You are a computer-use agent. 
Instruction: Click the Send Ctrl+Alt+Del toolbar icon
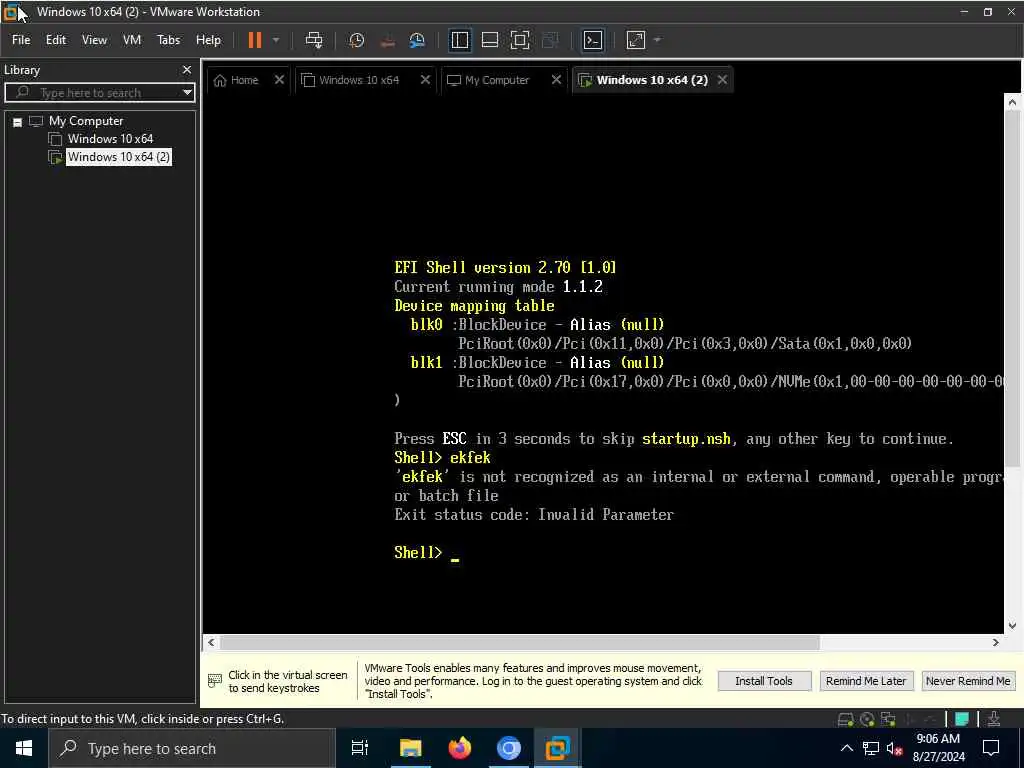click(x=314, y=40)
